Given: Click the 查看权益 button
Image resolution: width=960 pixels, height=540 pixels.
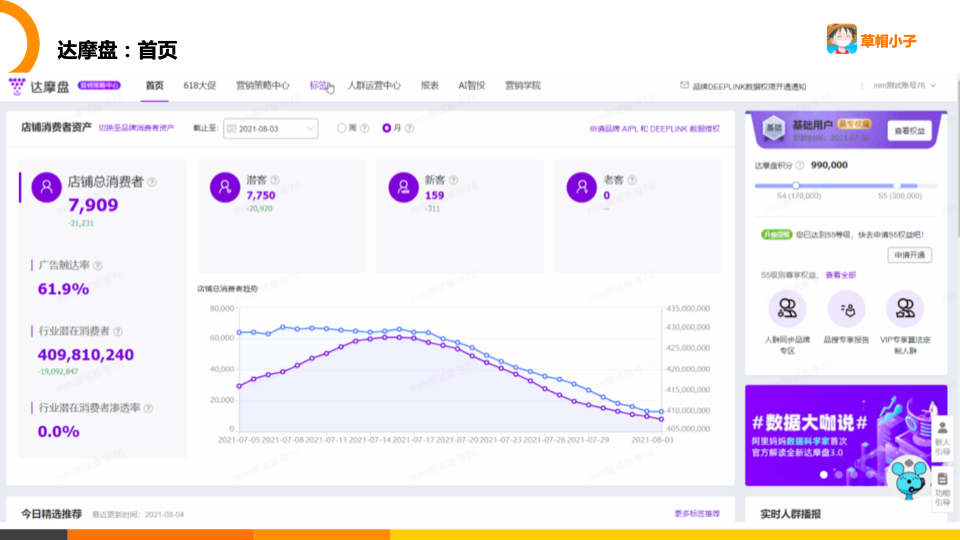Looking at the screenshot, I should [910, 130].
